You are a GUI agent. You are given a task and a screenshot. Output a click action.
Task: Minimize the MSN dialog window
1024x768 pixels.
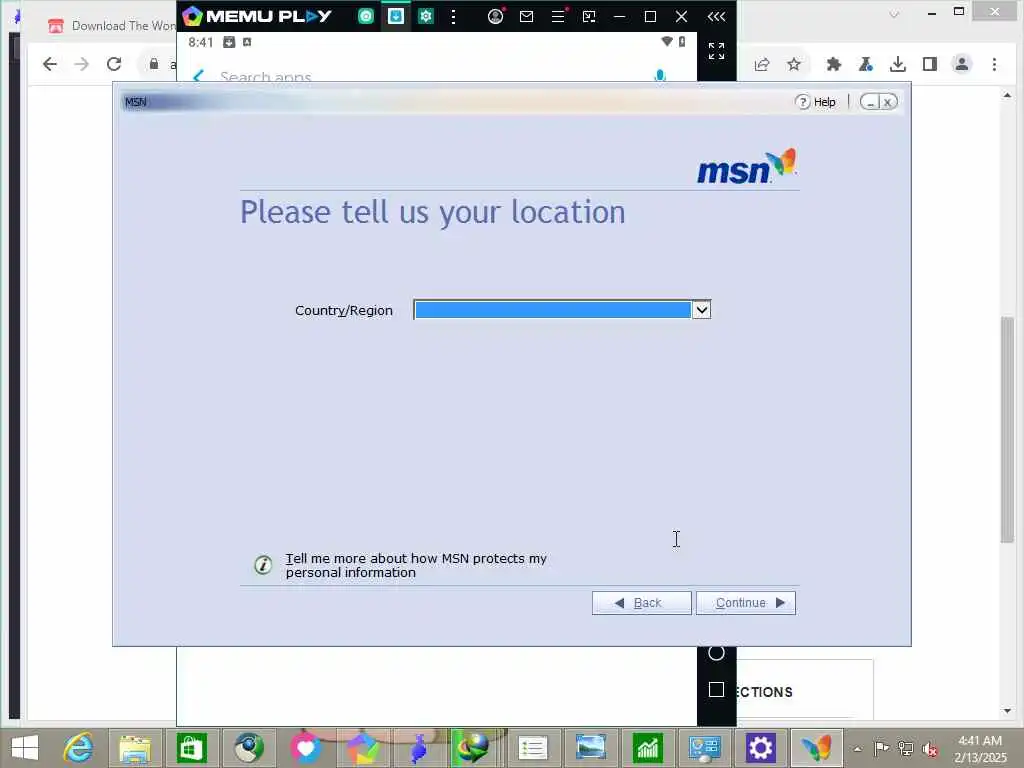click(869, 102)
